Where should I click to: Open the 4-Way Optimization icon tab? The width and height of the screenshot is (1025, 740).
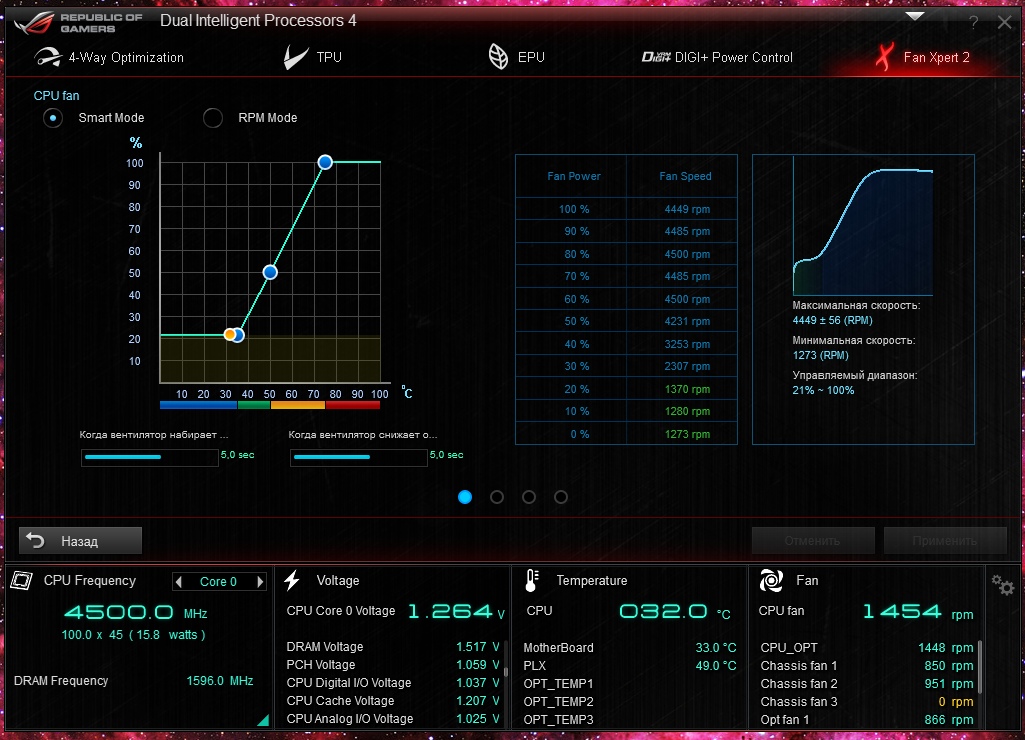(x=48, y=58)
